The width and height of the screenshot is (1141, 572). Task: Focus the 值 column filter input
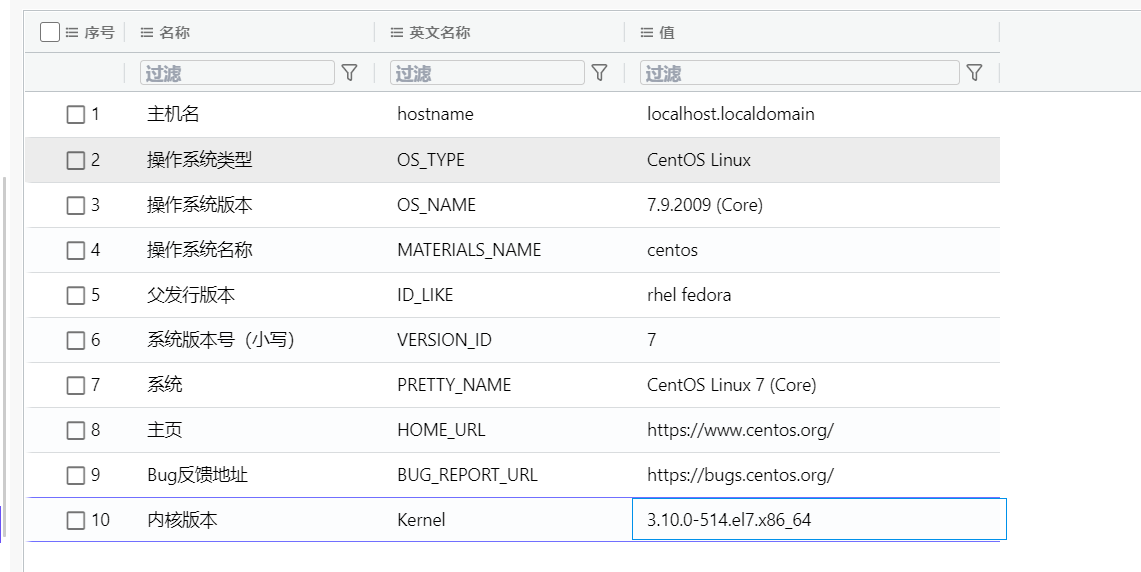click(x=800, y=73)
